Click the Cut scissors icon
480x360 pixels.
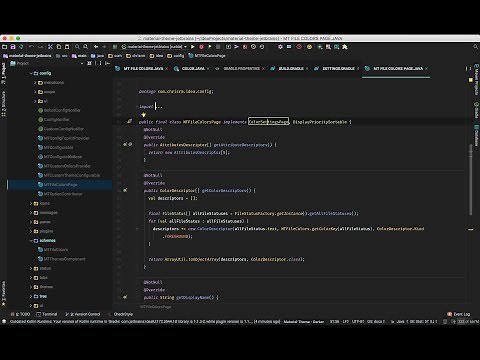[x=50, y=47]
